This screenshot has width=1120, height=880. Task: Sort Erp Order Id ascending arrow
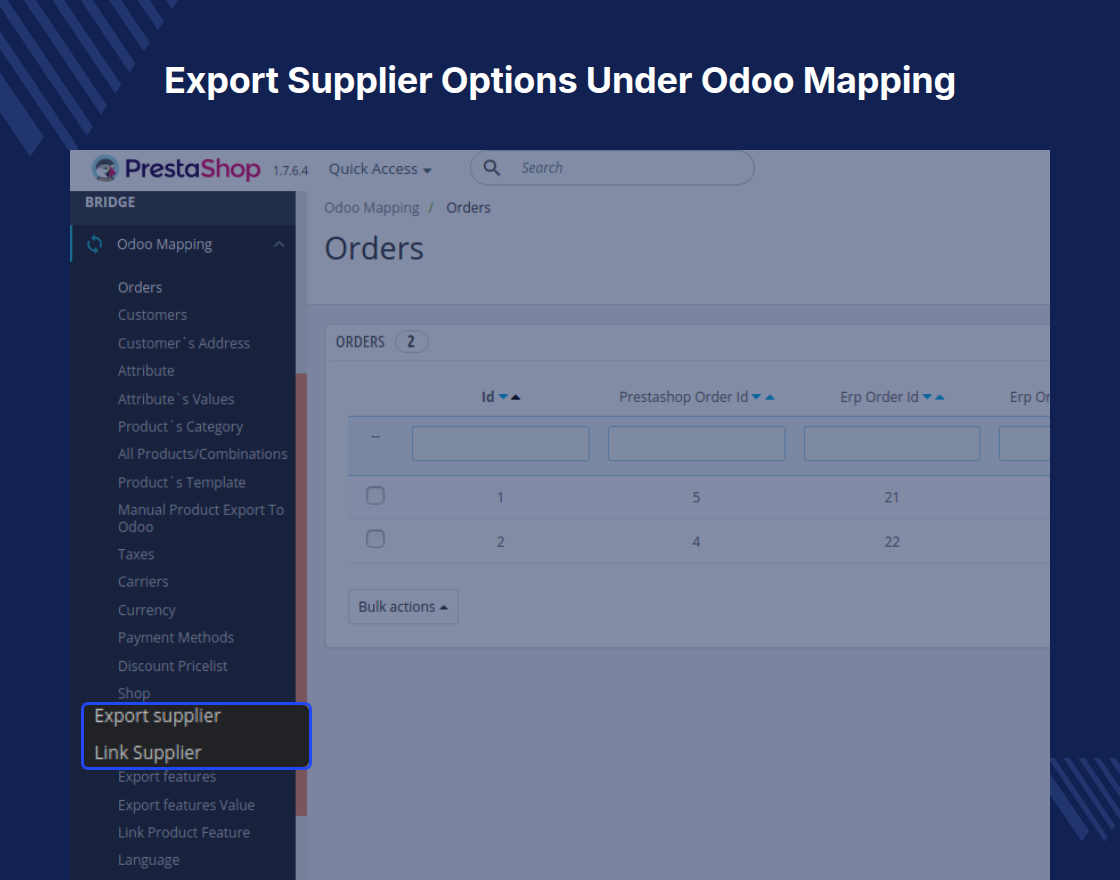coord(940,397)
